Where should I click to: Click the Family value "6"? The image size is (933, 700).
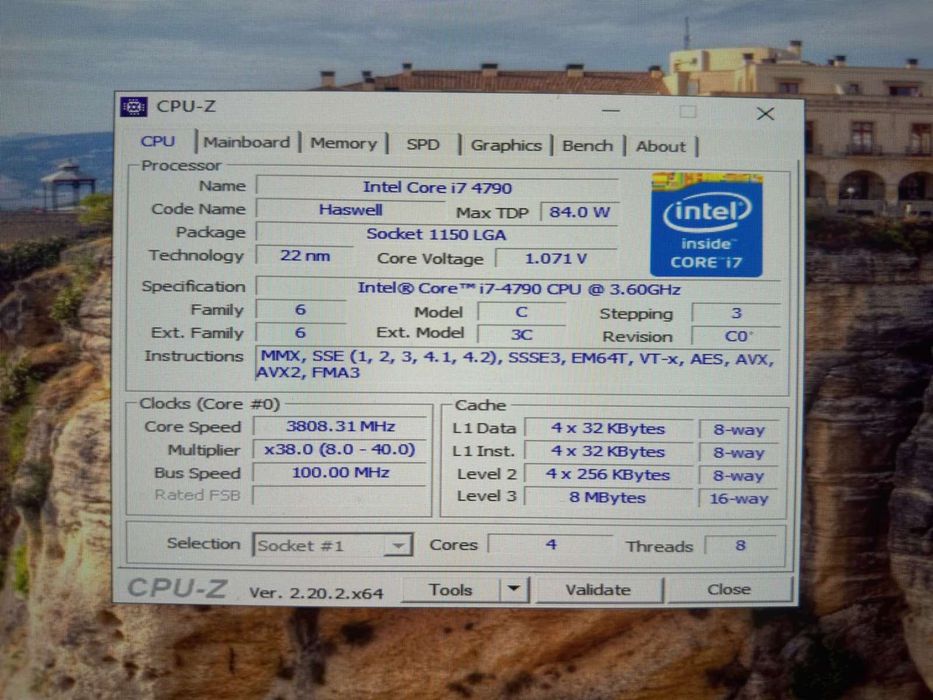coord(300,310)
